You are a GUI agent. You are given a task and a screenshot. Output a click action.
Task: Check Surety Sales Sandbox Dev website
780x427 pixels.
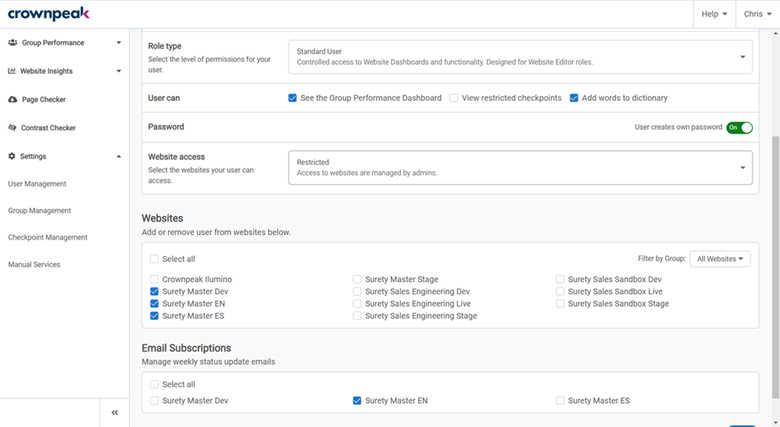click(x=560, y=279)
